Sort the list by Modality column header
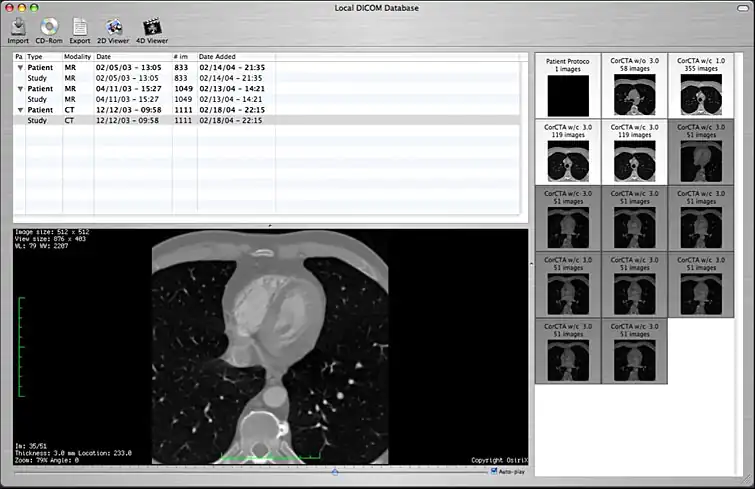The image size is (755, 489). coord(77,57)
